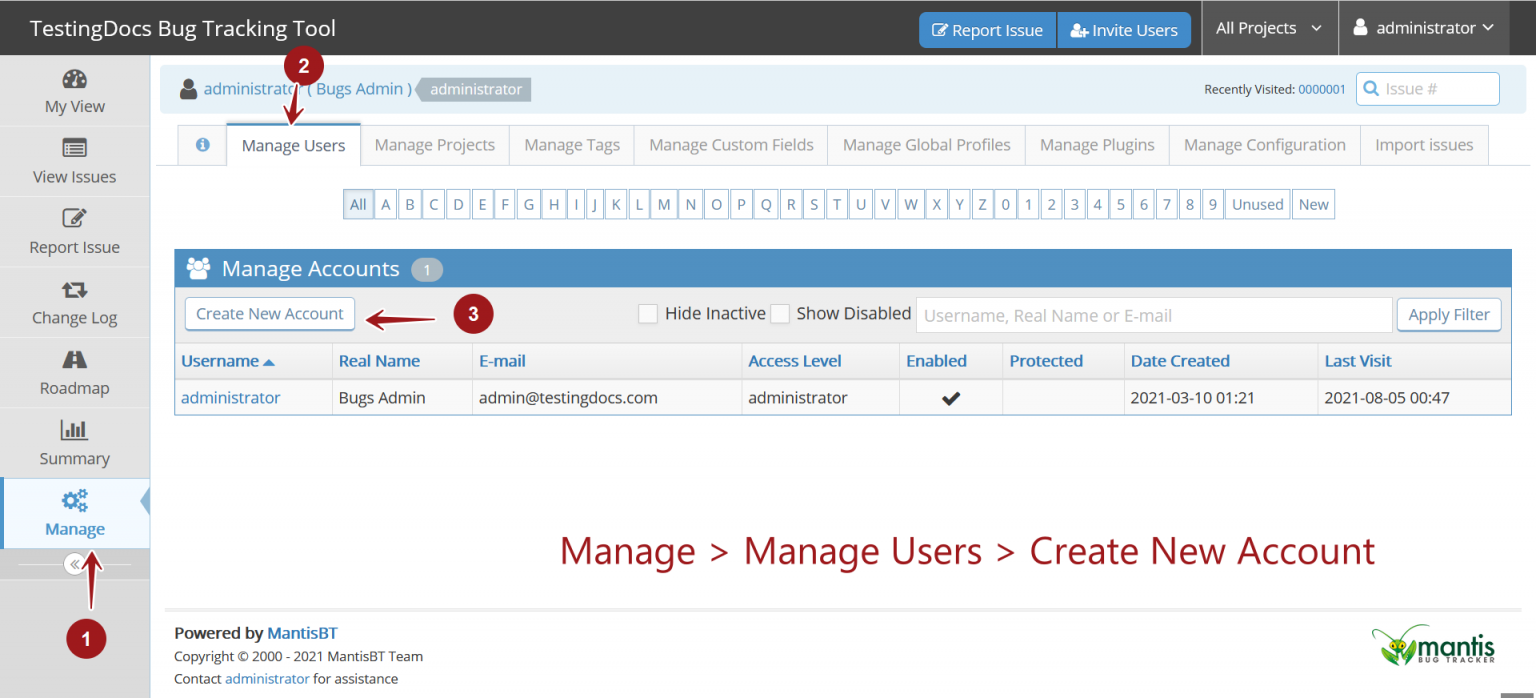Sort accounts by the Username column header

click(x=220, y=361)
